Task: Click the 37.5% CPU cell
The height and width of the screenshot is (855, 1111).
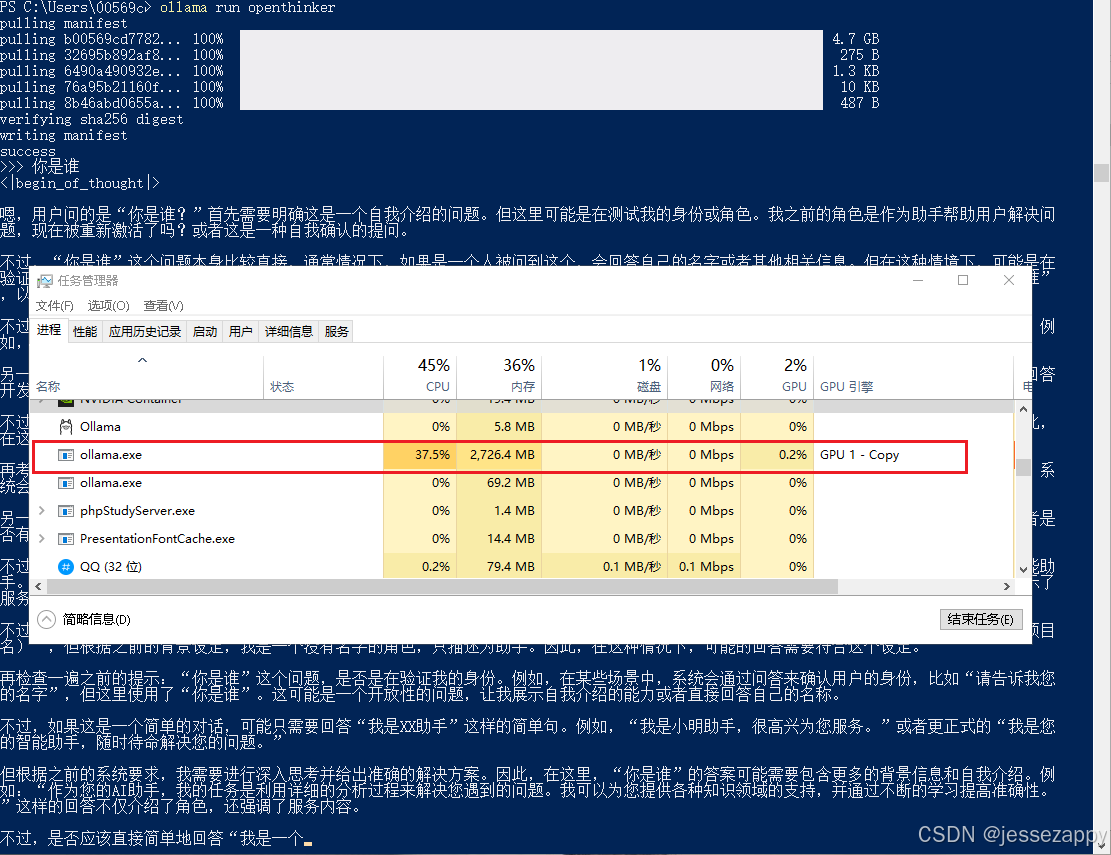Action: click(x=420, y=455)
